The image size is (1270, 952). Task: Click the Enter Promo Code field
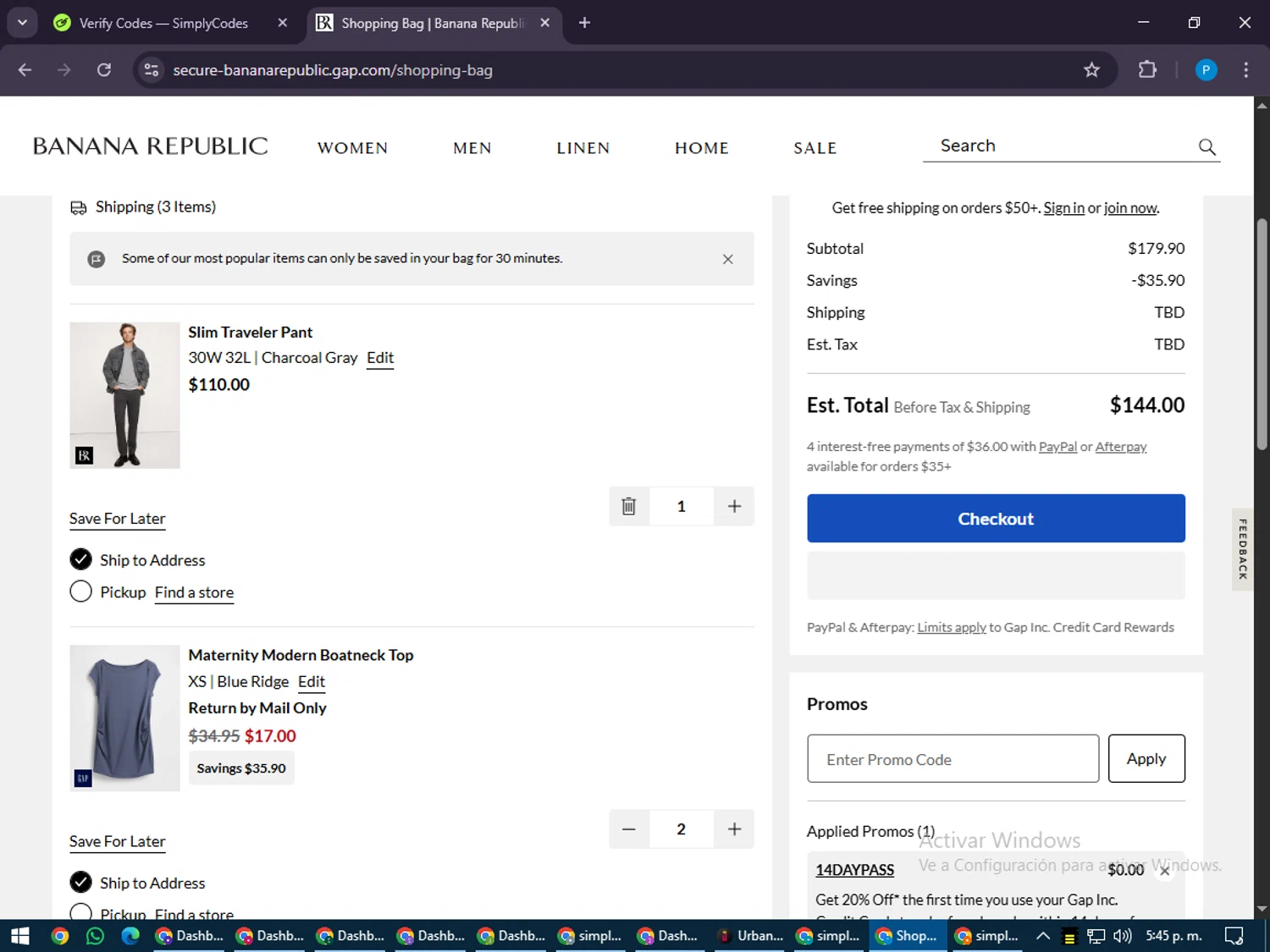[952, 759]
